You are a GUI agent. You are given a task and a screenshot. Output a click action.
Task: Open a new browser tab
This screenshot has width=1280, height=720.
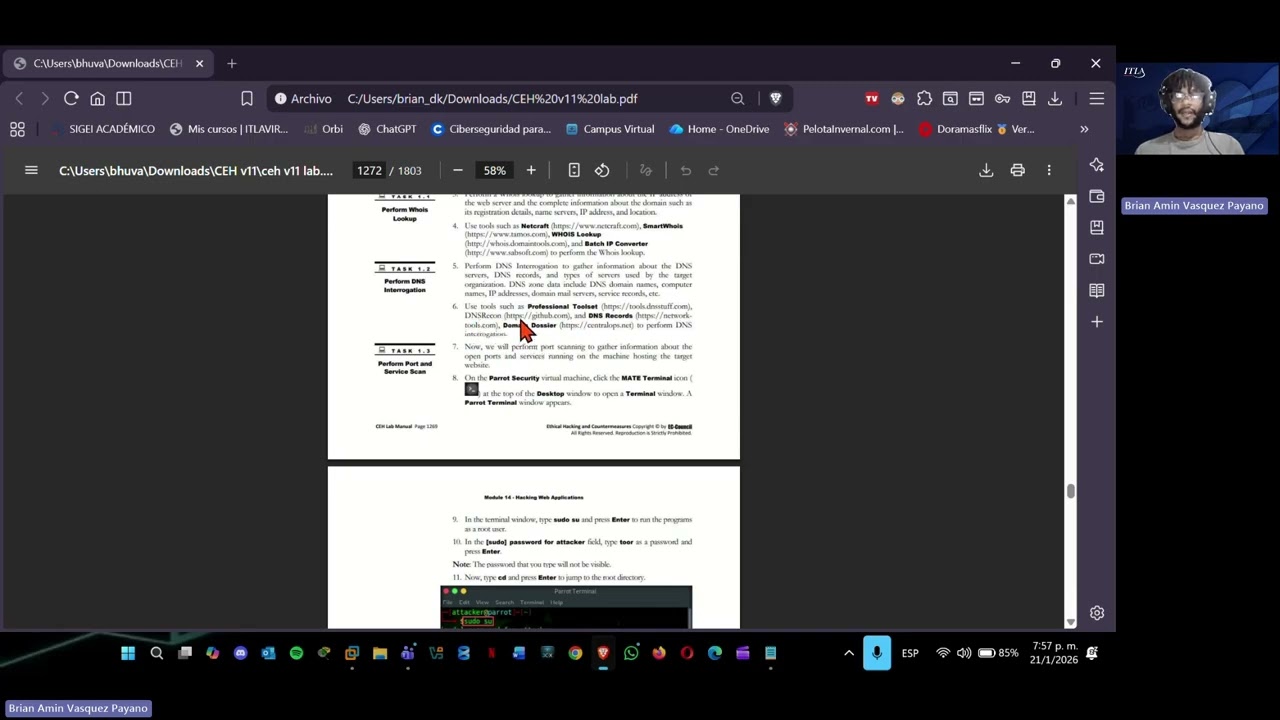point(231,64)
